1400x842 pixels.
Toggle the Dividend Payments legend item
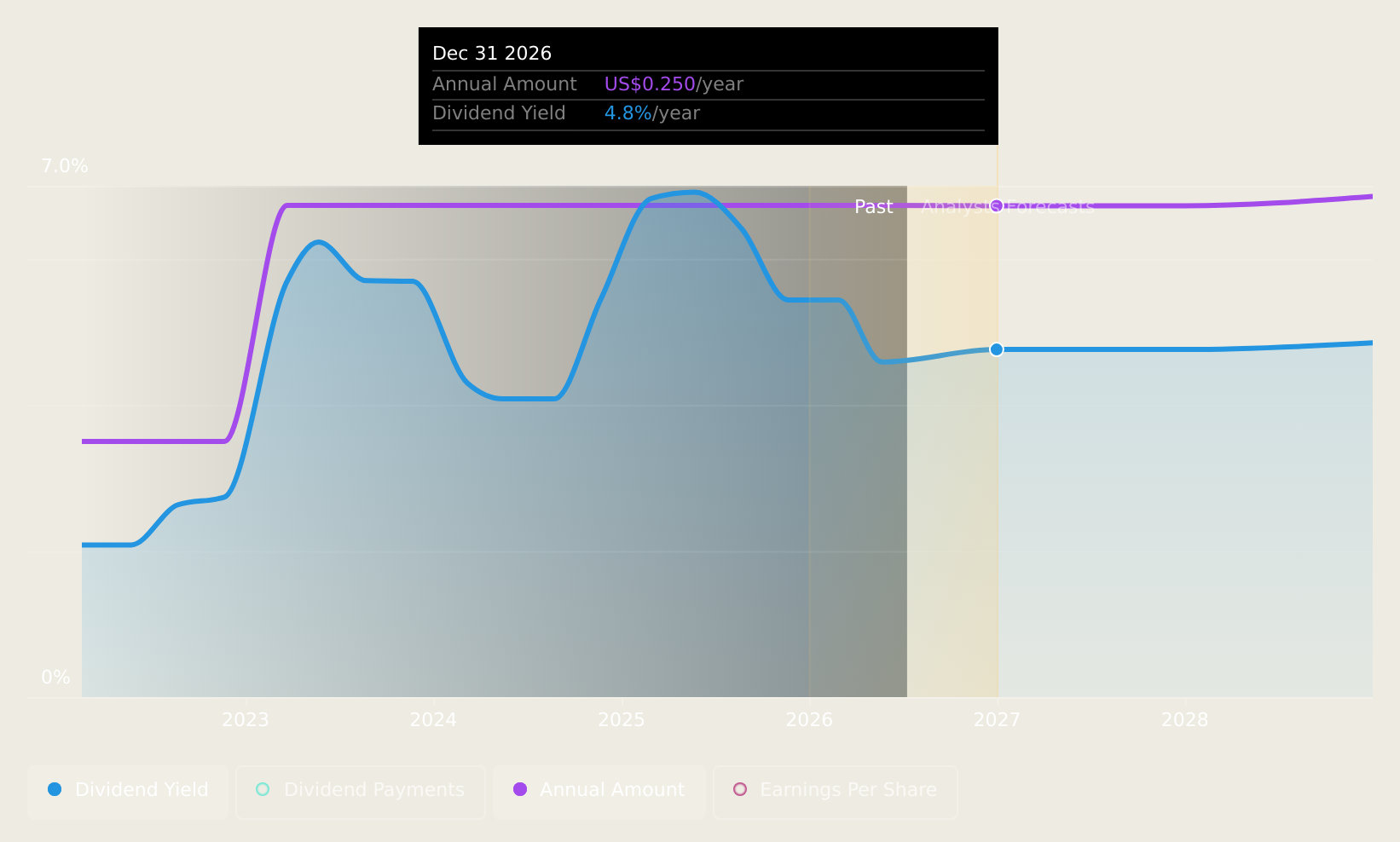click(360, 792)
